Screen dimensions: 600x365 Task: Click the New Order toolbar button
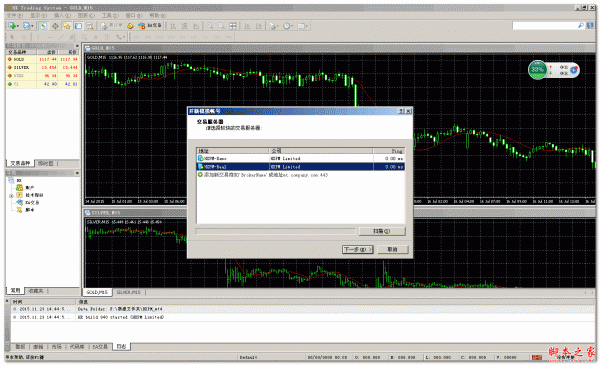(x=111, y=26)
